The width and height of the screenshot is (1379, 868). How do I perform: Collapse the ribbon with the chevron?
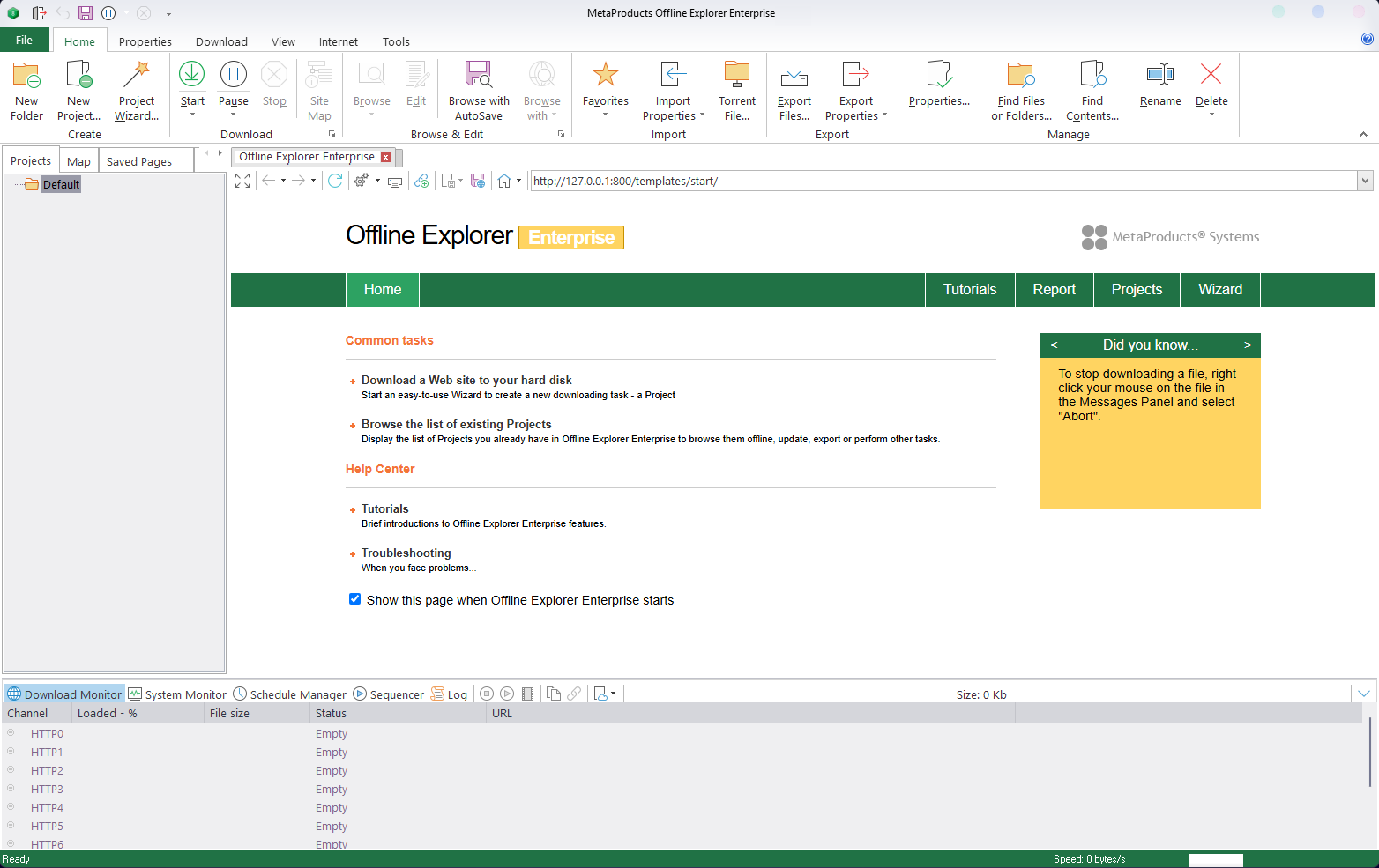(x=1363, y=134)
